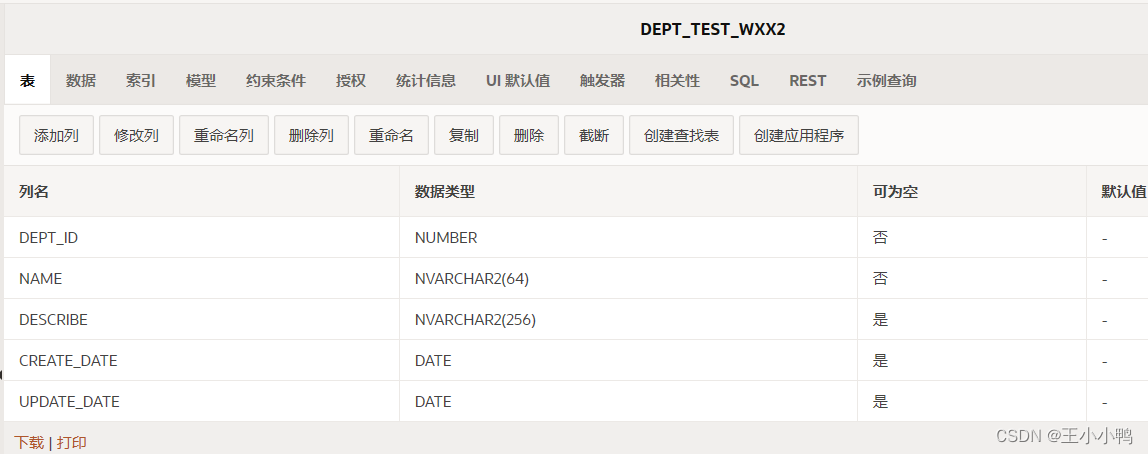This screenshot has width=1148, height=454.
Task: Go to the 授权 tab
Action: pos(351,81)
